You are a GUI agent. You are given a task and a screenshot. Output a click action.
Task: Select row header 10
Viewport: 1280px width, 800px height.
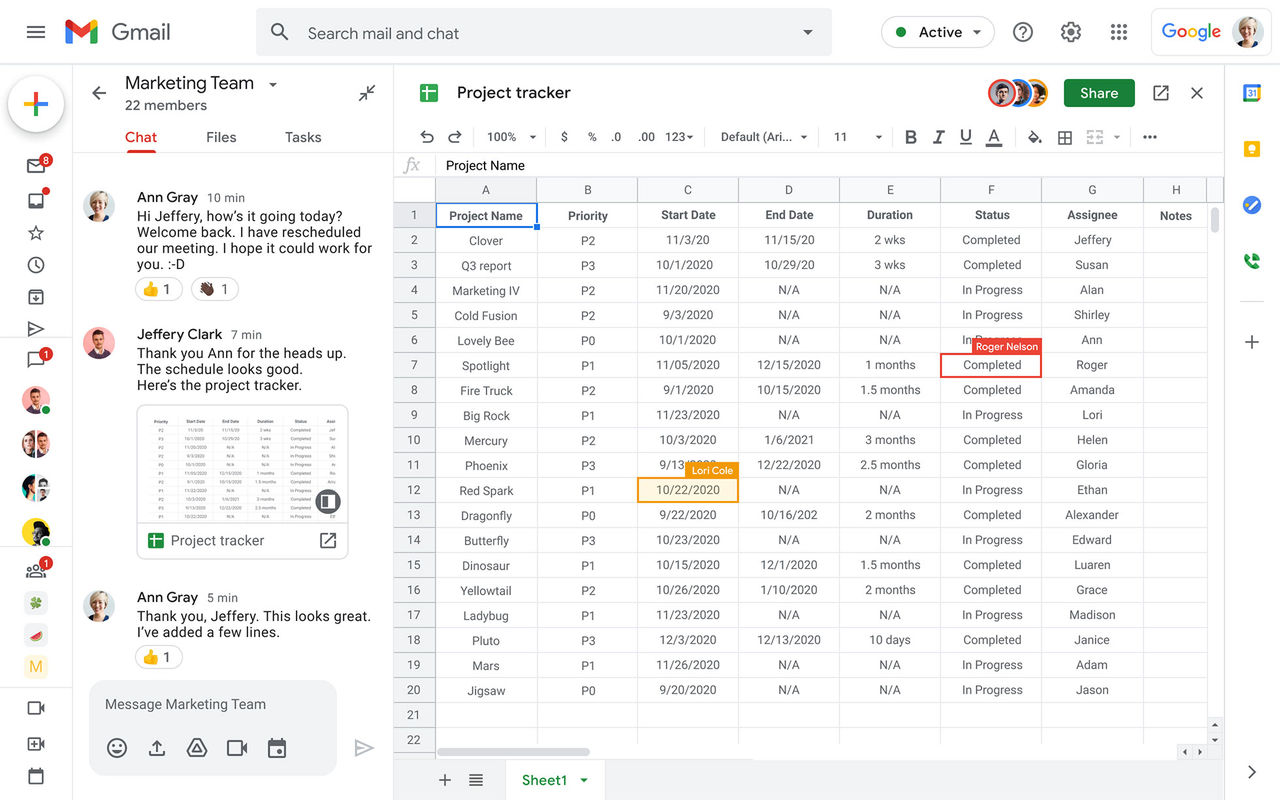414,440
